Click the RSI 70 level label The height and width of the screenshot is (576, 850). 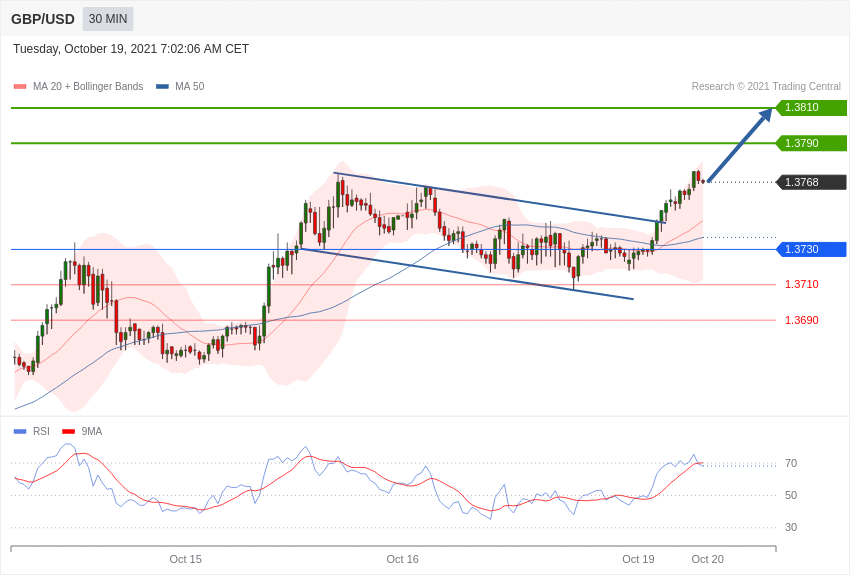click(x=791, y=463)
